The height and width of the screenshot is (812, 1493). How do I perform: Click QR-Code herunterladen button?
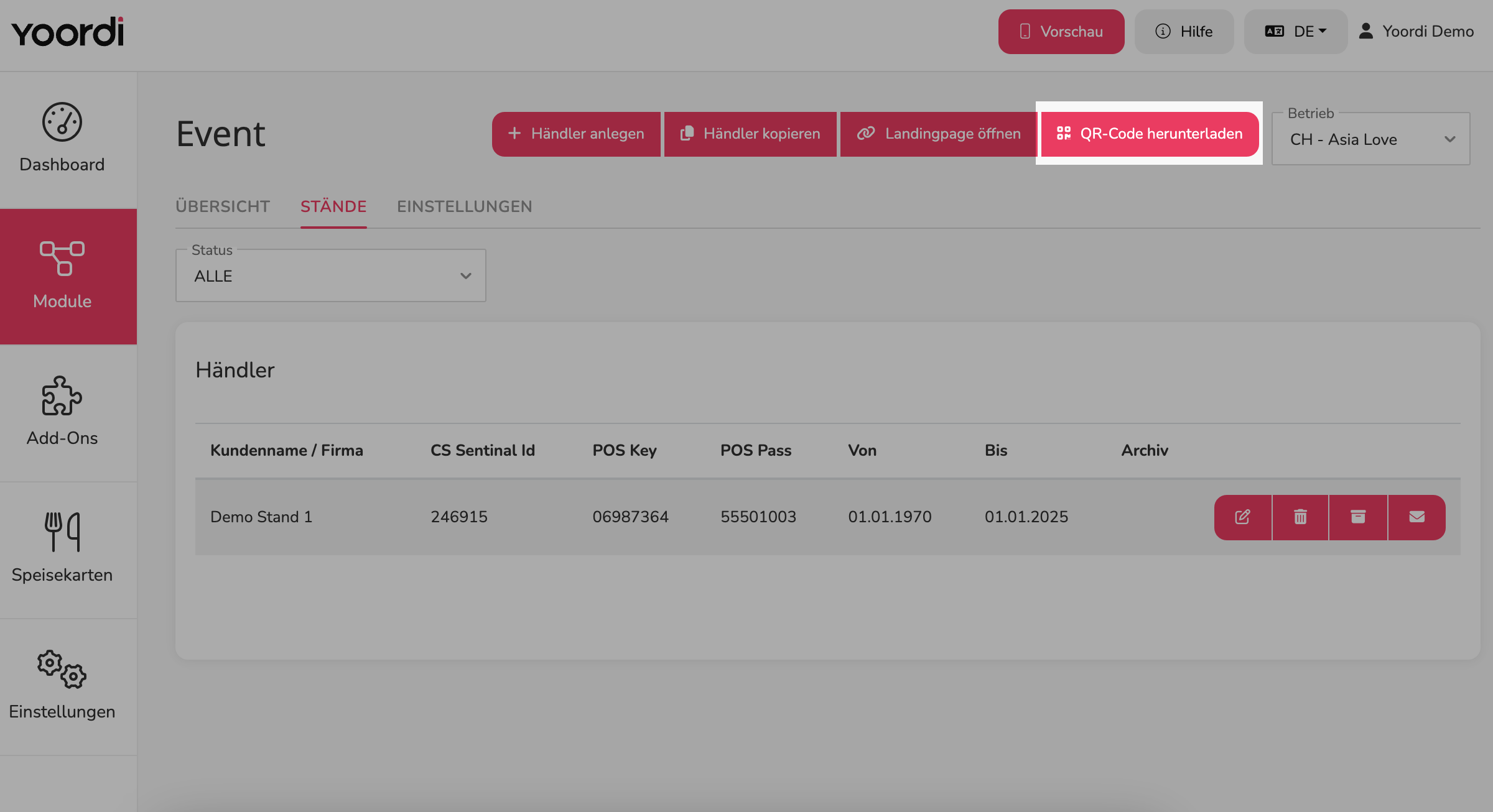pyautogui.click(x=1150, y=134)
